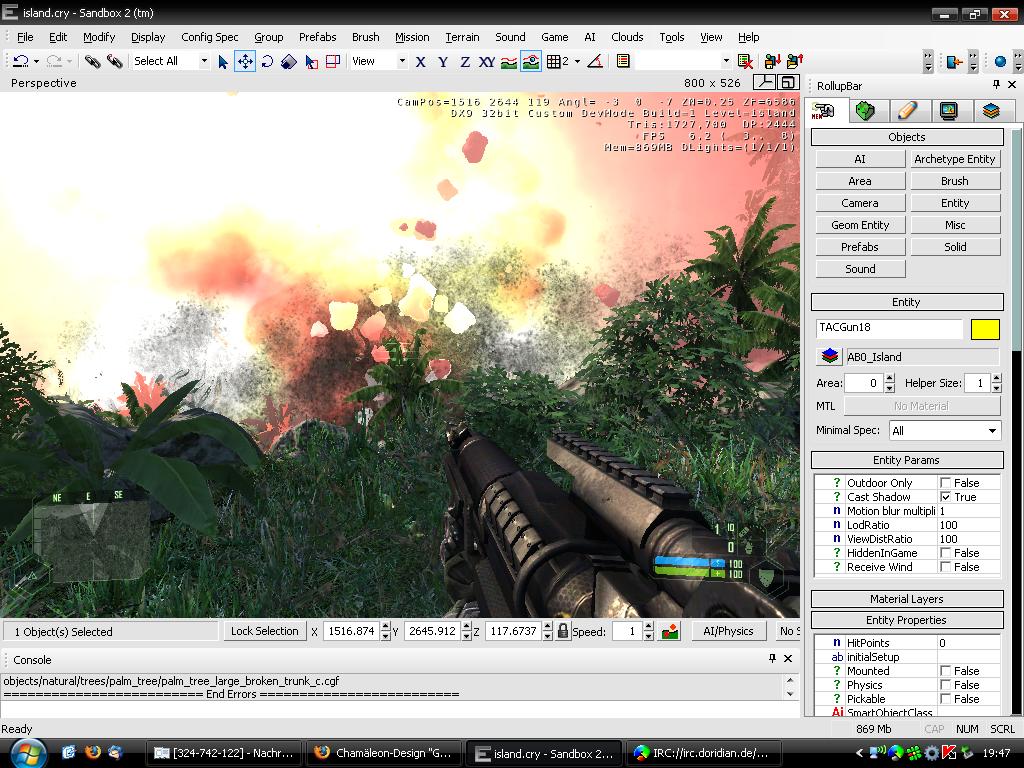Enable Follow Terrain icon
The height and width of the screenshot is (768, 1024).
pos(509,61)
